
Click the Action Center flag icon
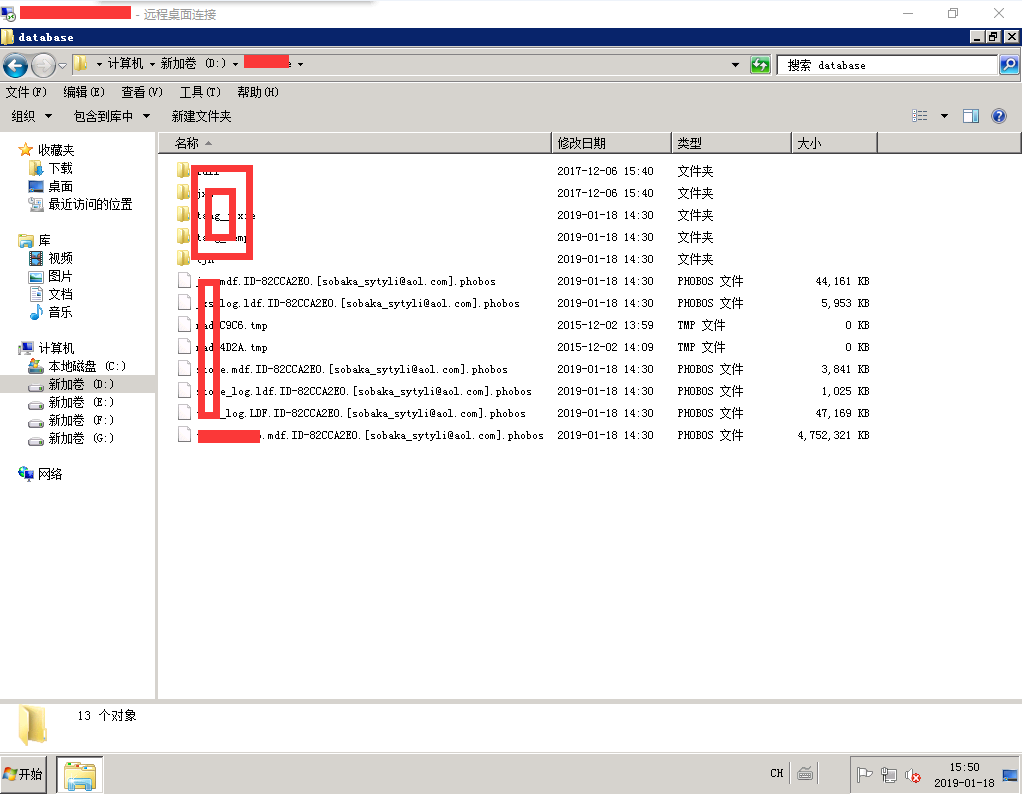click(x=865, y=775)
